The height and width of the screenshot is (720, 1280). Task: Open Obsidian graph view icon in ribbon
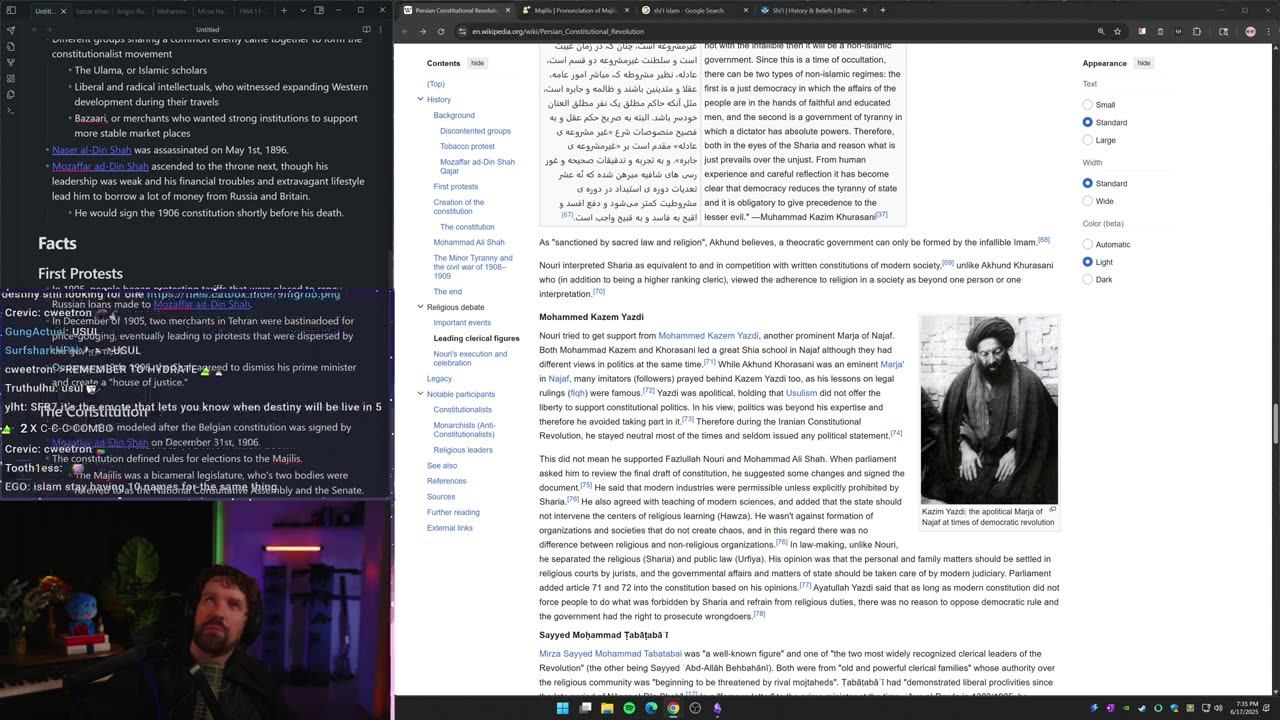(11, 62)
